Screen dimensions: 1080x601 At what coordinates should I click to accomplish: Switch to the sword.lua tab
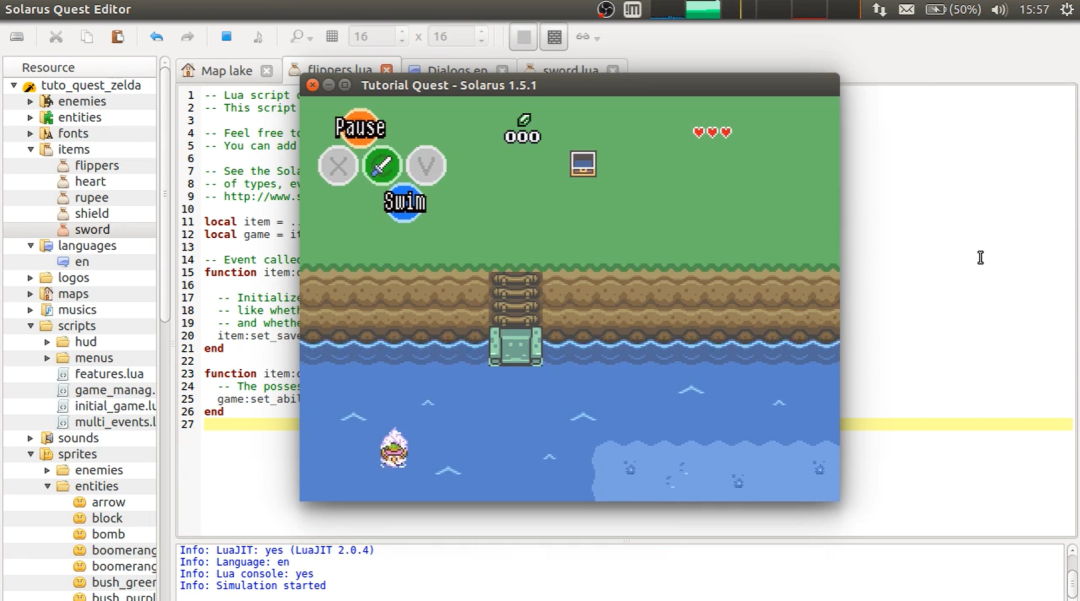point(570,70)
